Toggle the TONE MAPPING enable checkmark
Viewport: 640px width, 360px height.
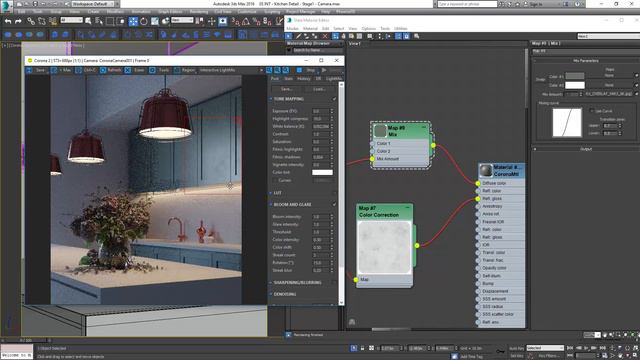pos(334,99)
